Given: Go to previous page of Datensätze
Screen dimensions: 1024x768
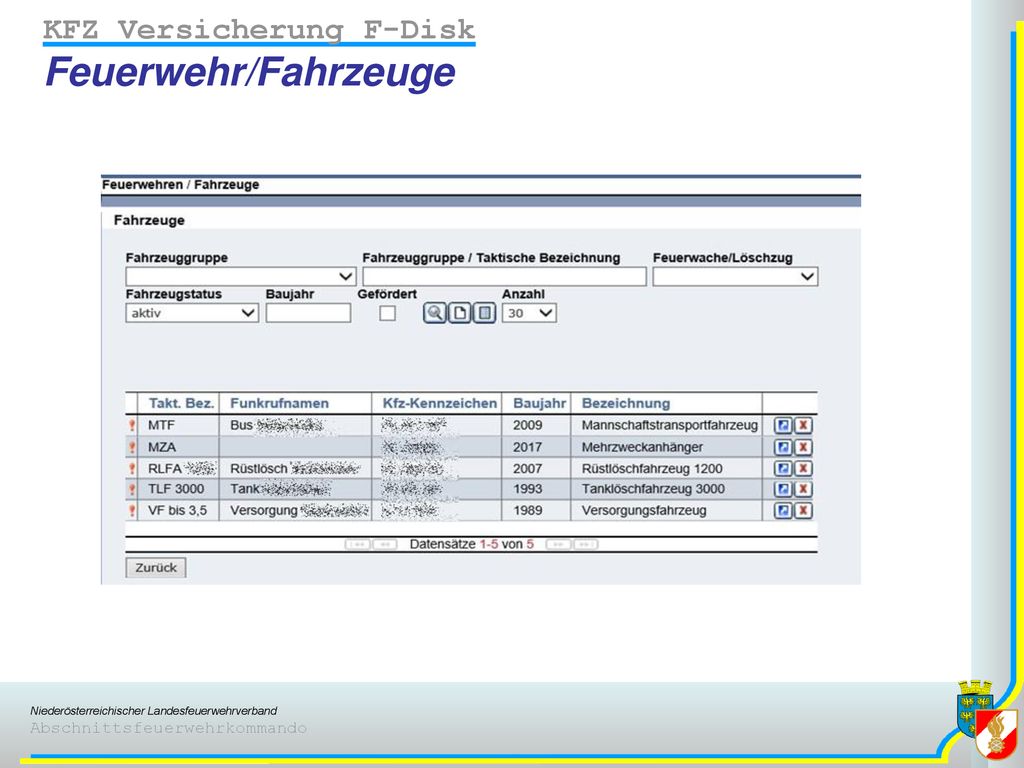Looking at the screenshot, I should tap(385, 544).
